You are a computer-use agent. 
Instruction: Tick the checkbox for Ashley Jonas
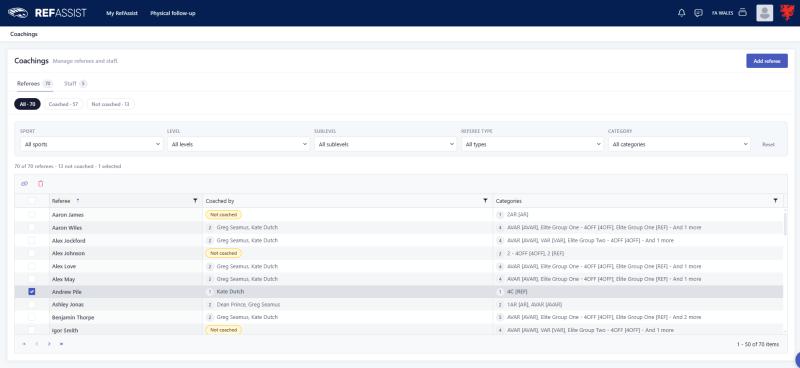click(x=32, y=305)
